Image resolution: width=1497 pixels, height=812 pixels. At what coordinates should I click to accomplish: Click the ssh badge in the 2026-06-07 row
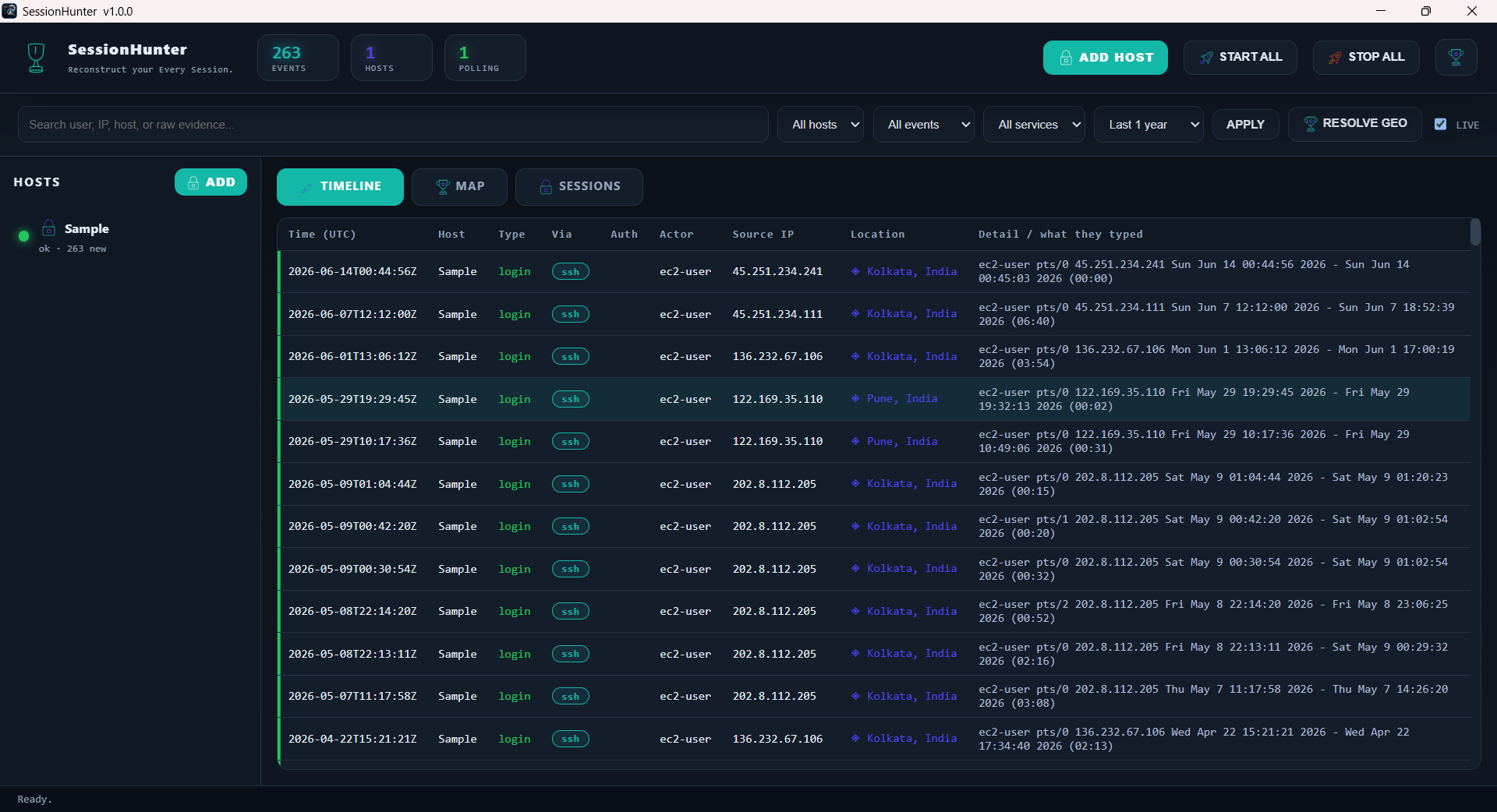pyautogui.click(x=571, y=314)
